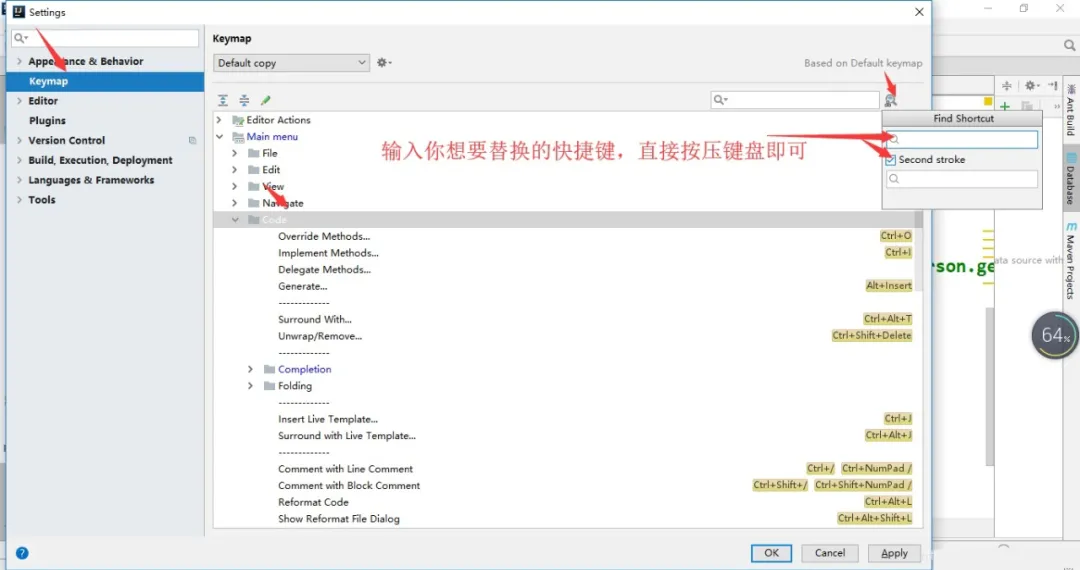Expand the Editor Actions tree node
Image resolution: width=1080 pixels, height=570 pixels.
219,120
